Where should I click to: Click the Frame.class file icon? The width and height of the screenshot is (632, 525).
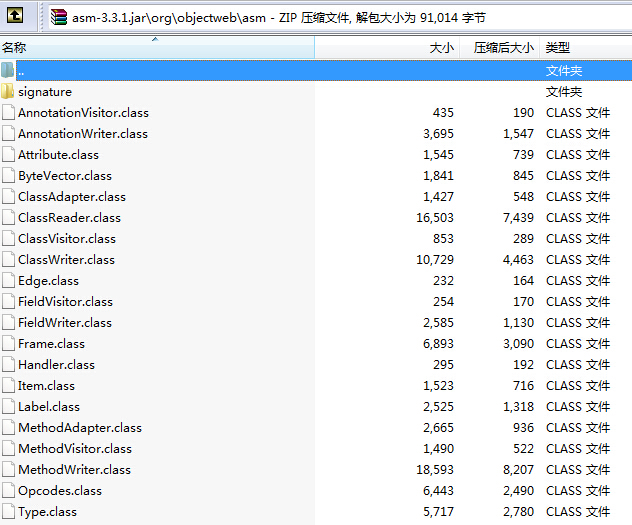(x=8, y=343)
